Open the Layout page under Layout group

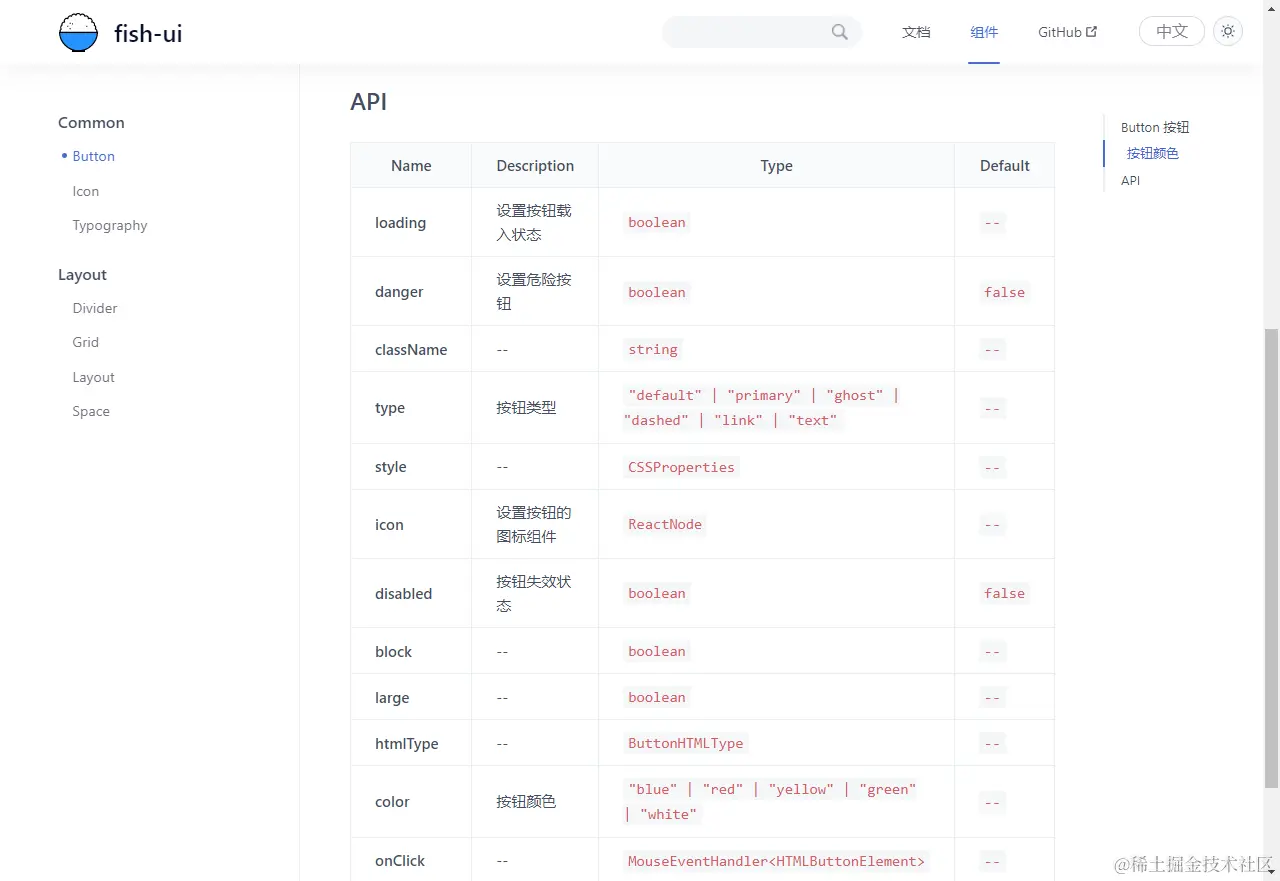[x=94, y=377]
